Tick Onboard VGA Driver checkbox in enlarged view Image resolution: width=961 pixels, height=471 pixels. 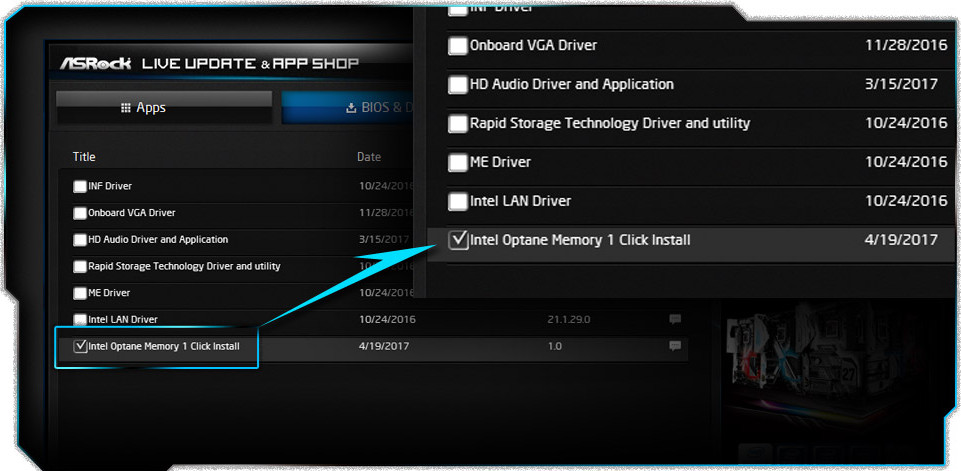(458, 46)
